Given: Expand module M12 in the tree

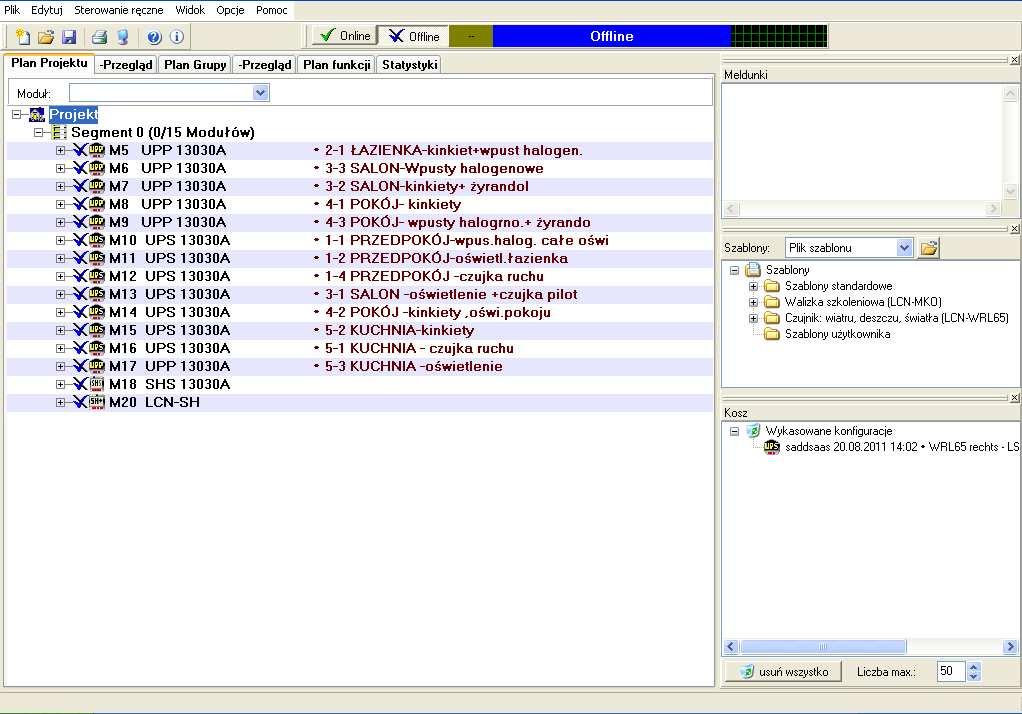Looking at the screenshot, I should tap(61, 276).
